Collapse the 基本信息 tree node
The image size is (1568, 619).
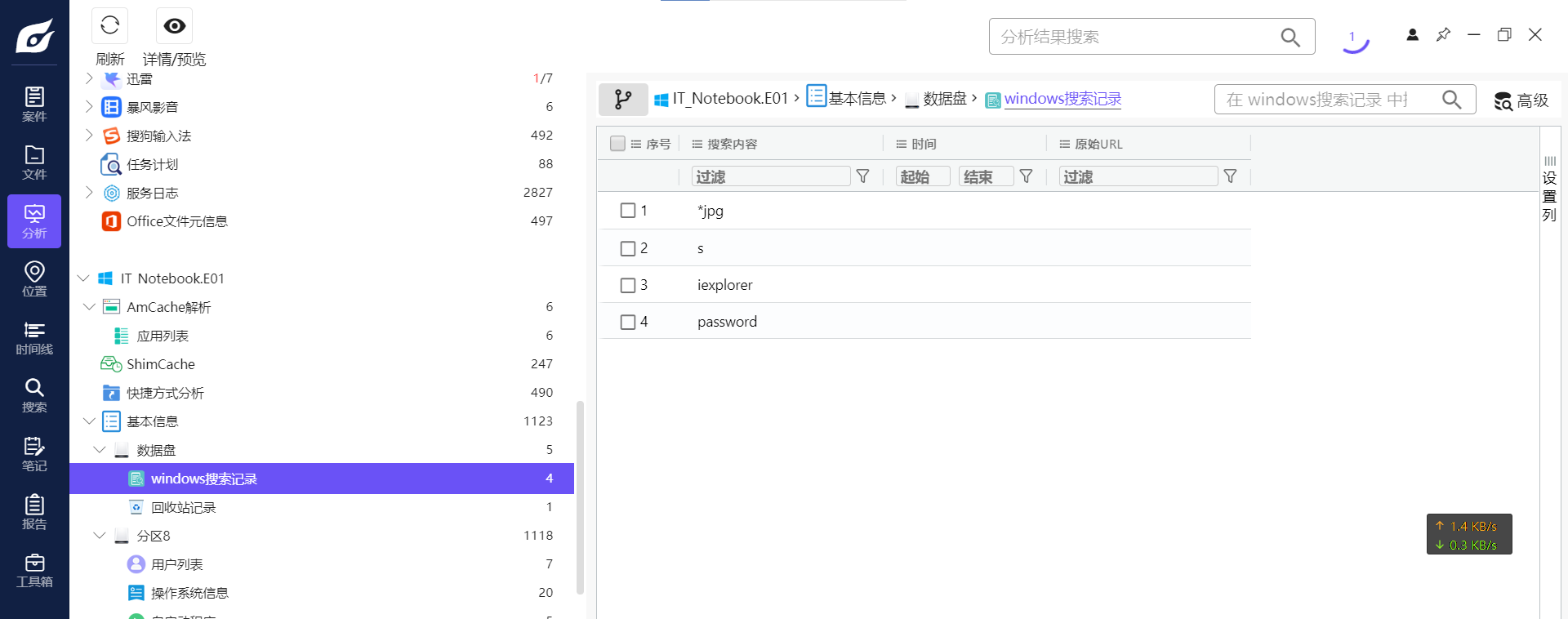(x=89, y=421)
